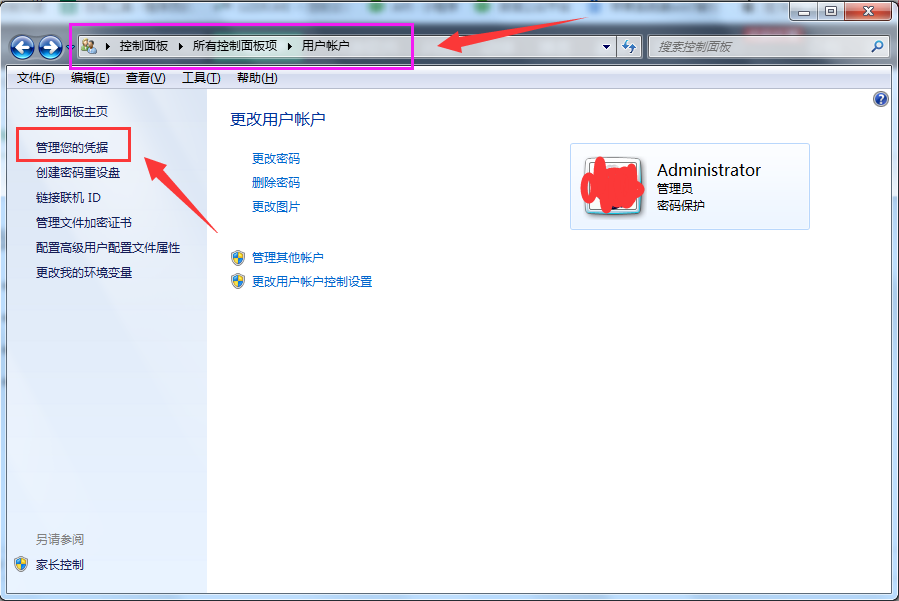Click the Administrator account picture
The height and width of the screenshot is (601, 899).
click(612, 186)
